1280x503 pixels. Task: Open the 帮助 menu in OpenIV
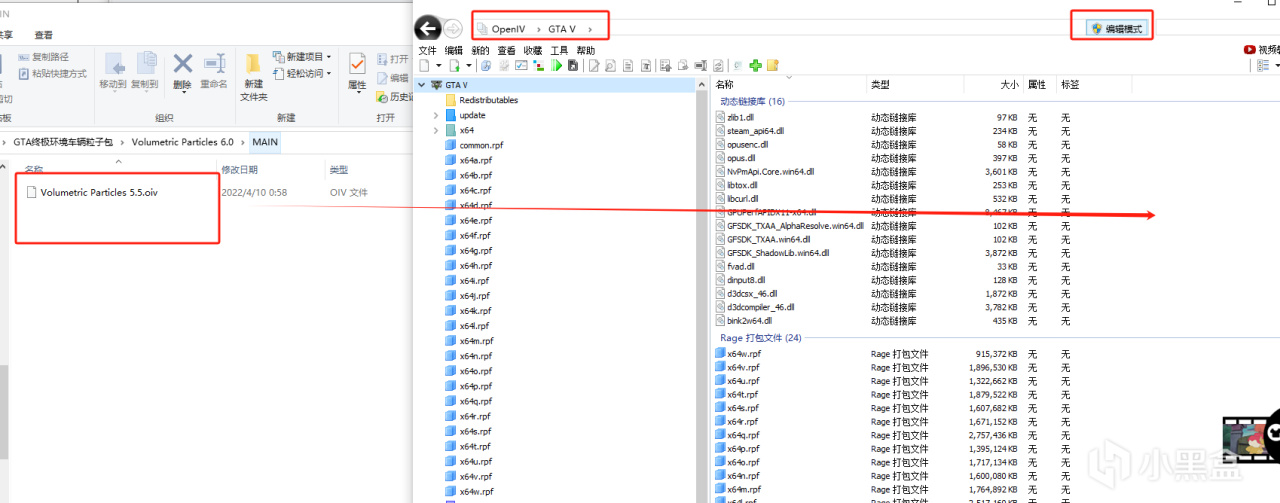click(x=585, y=50)
